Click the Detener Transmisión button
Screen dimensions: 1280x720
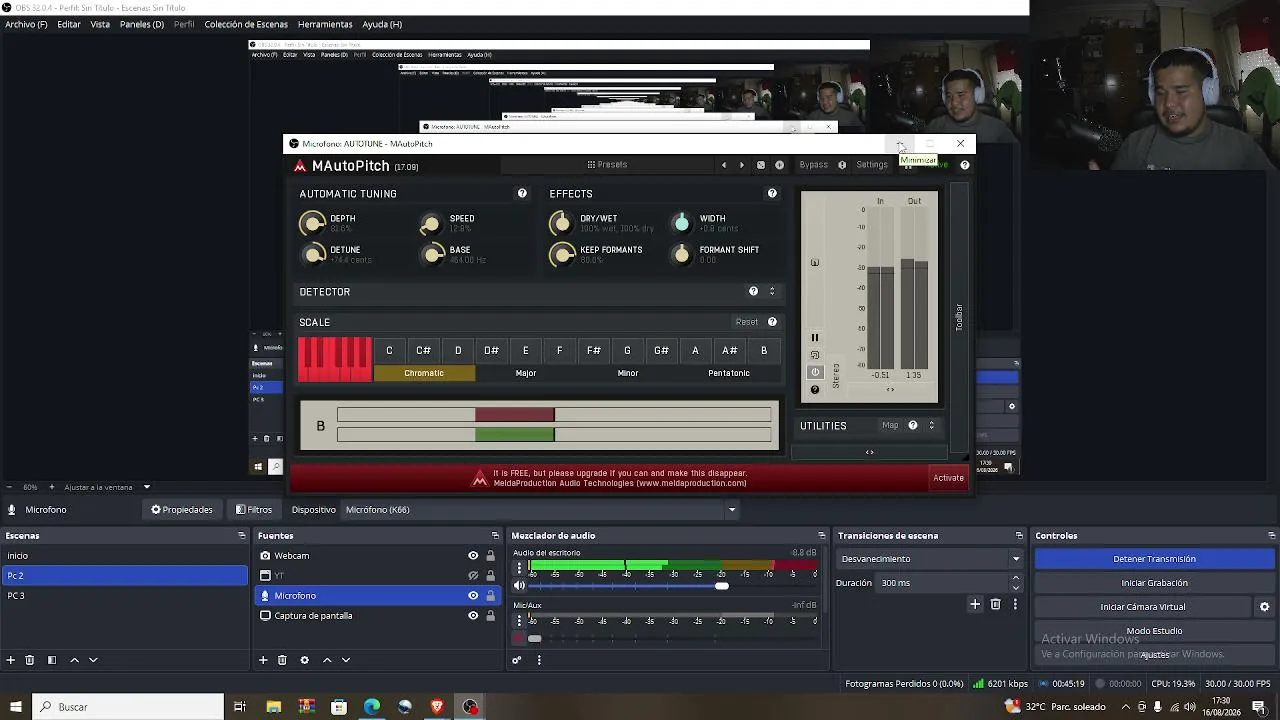[x=1154, y=559]
